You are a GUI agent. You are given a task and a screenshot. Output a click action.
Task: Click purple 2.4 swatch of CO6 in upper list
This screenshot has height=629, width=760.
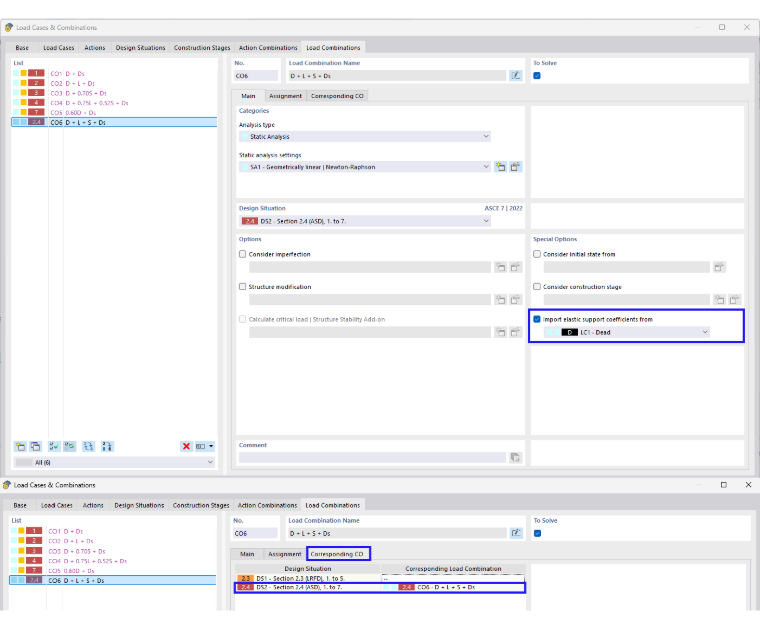36,122
